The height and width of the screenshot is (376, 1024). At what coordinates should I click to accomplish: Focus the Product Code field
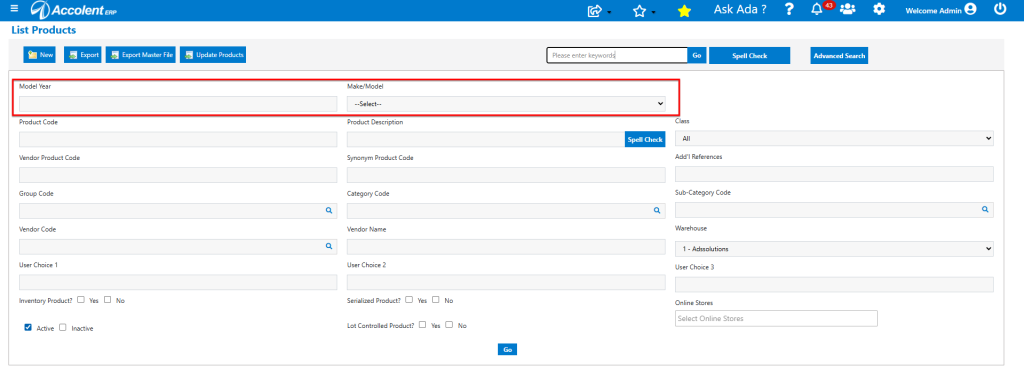(178, 139)
